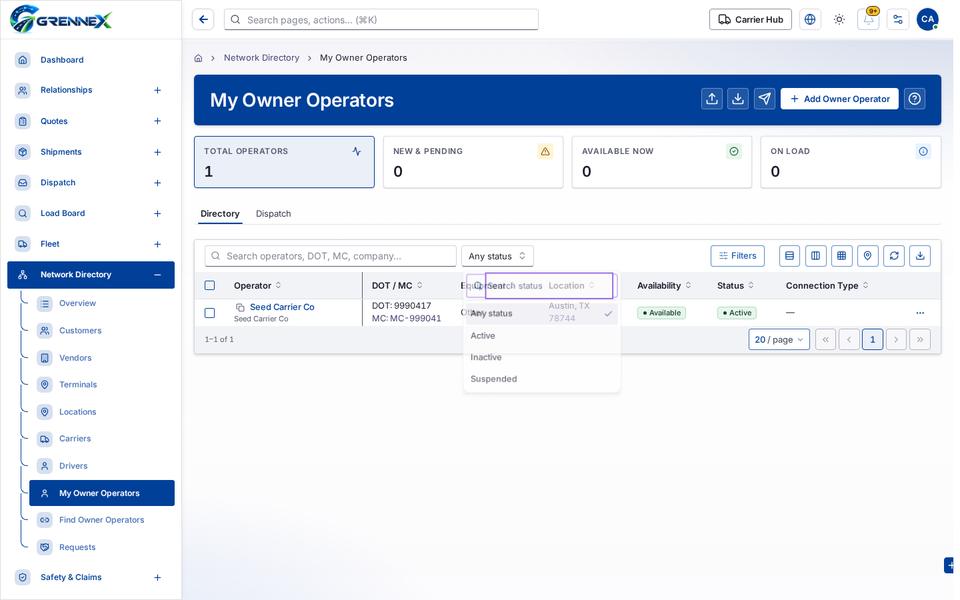Switch to the Dispatch tab
This screenshot has height=600, width=960.
click(273, 214)
